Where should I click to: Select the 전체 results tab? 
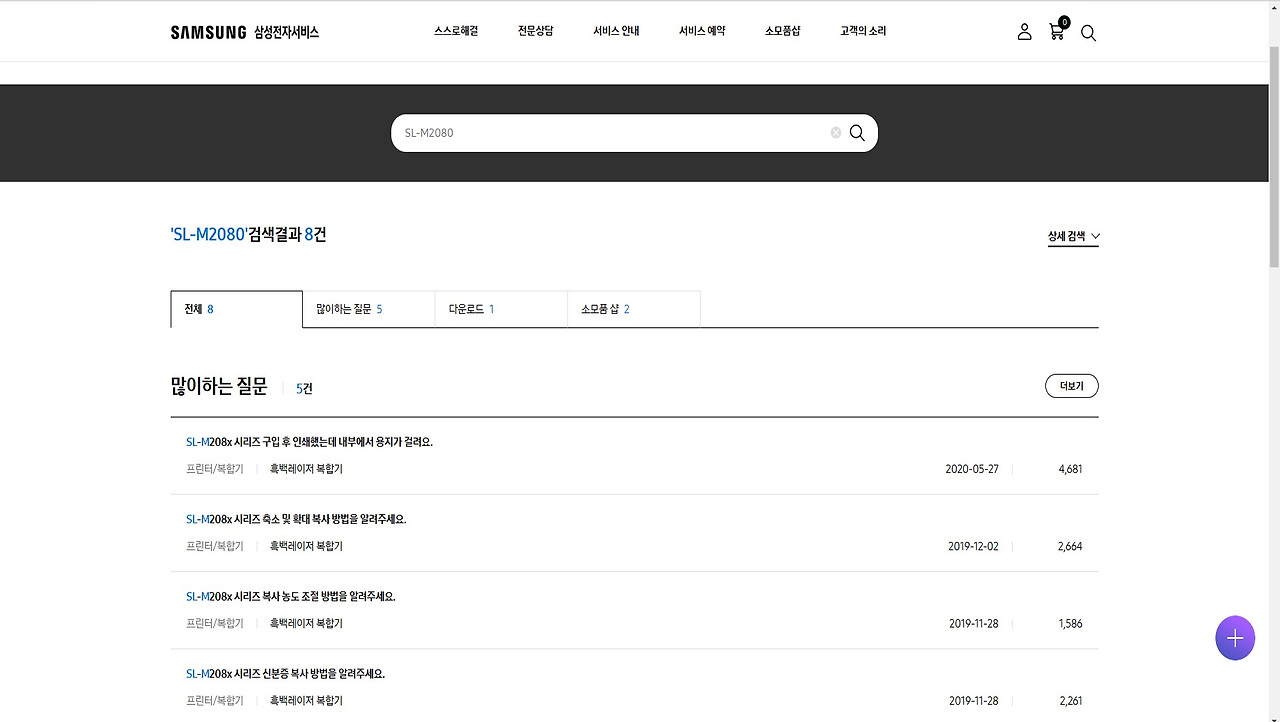(x=236, y=309)
